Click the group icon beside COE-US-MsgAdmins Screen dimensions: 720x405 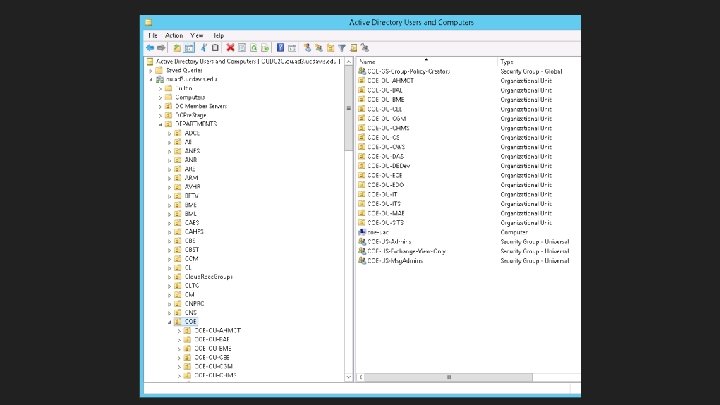pyautogui.click(x=362, y=260)
